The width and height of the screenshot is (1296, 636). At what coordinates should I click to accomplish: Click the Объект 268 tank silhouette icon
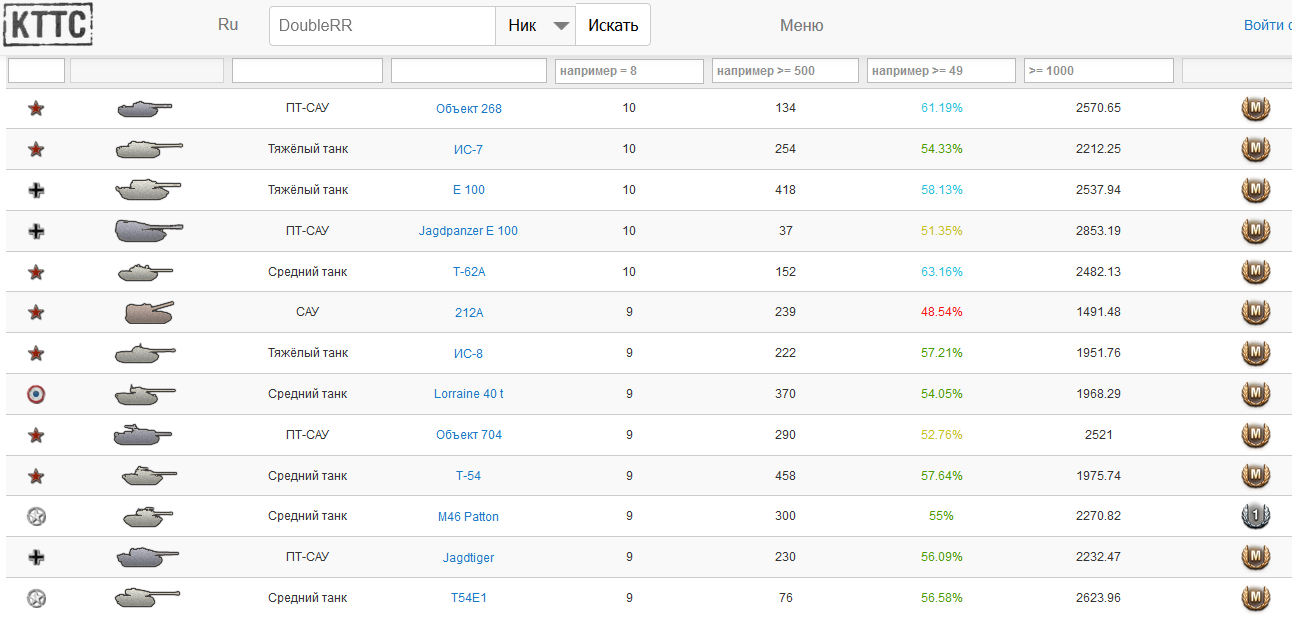point(145,108)
